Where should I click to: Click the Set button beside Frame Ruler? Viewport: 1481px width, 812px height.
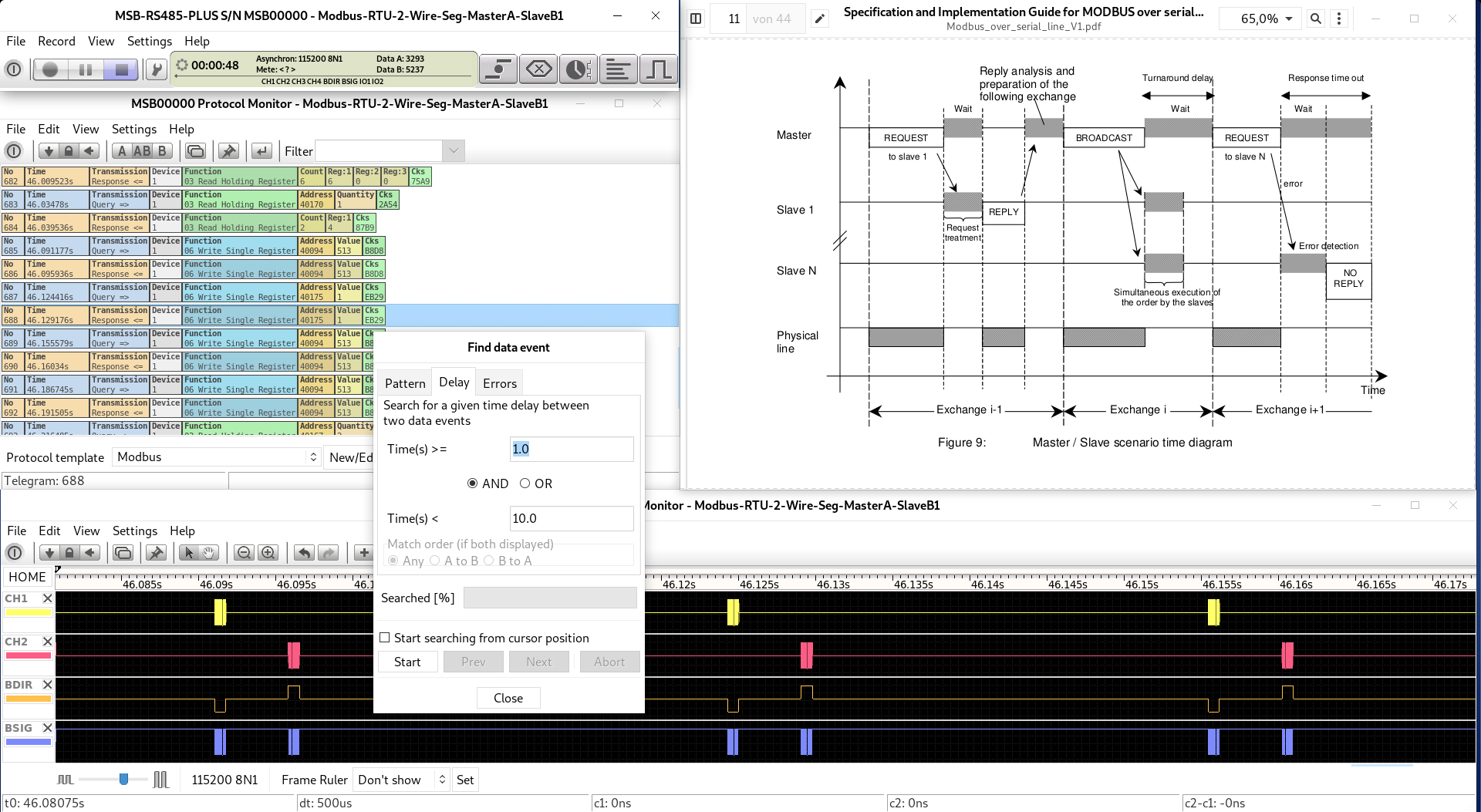465,780
